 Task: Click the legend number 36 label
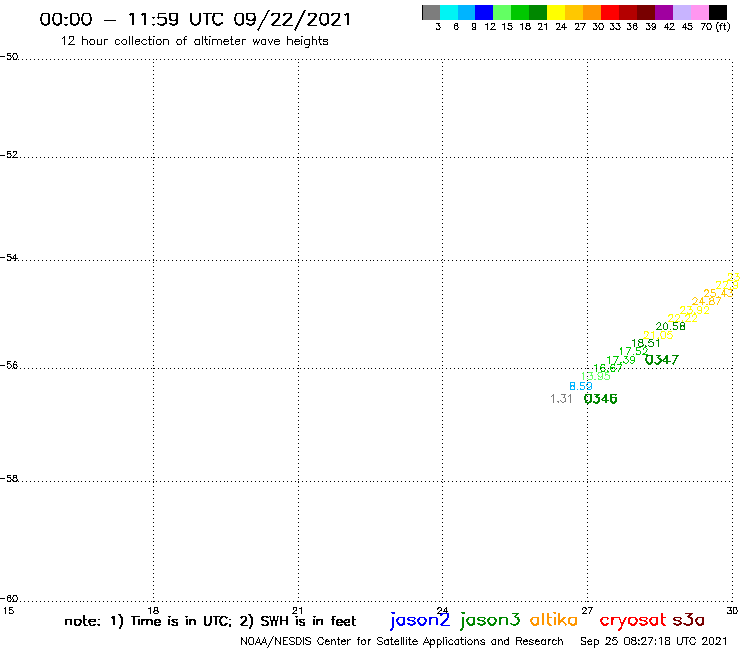(x=632, y=27)
